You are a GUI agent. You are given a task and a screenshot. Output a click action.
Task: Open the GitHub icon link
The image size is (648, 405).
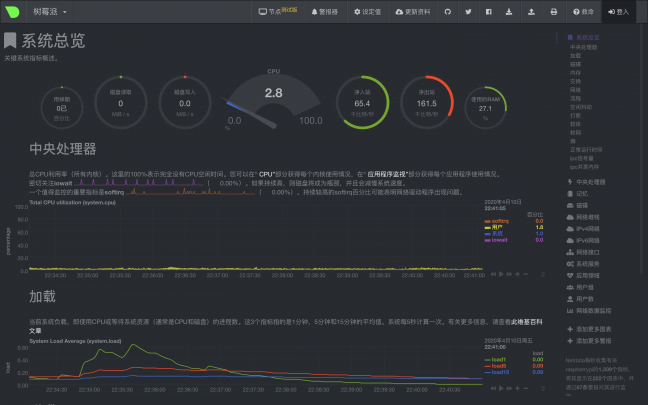[448, 12]
